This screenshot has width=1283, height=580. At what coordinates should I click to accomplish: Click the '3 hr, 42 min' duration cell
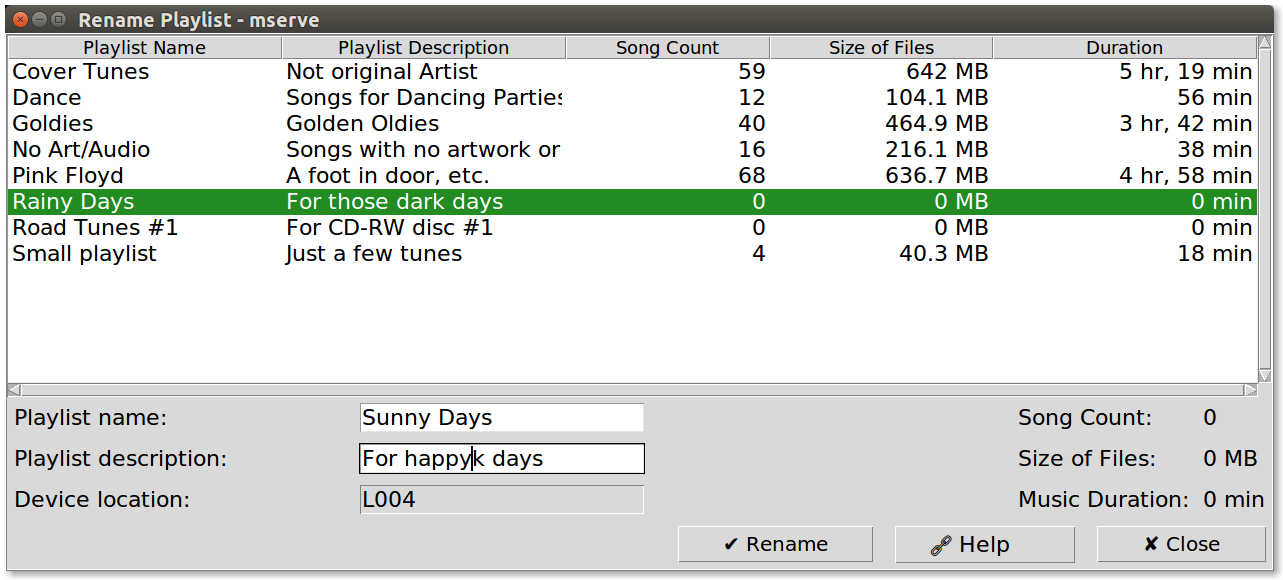(x=1185, y=124)
